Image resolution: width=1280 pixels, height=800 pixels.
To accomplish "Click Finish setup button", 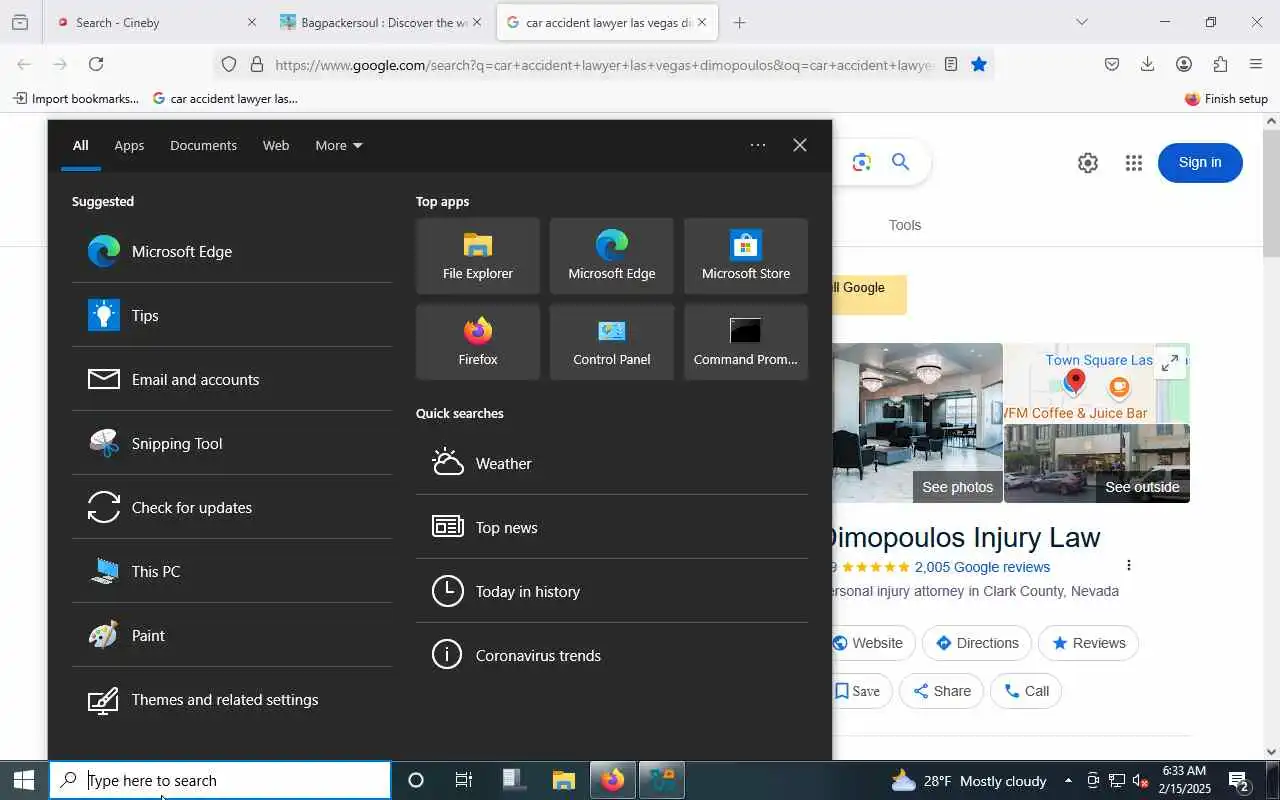I will [1226, 98].
